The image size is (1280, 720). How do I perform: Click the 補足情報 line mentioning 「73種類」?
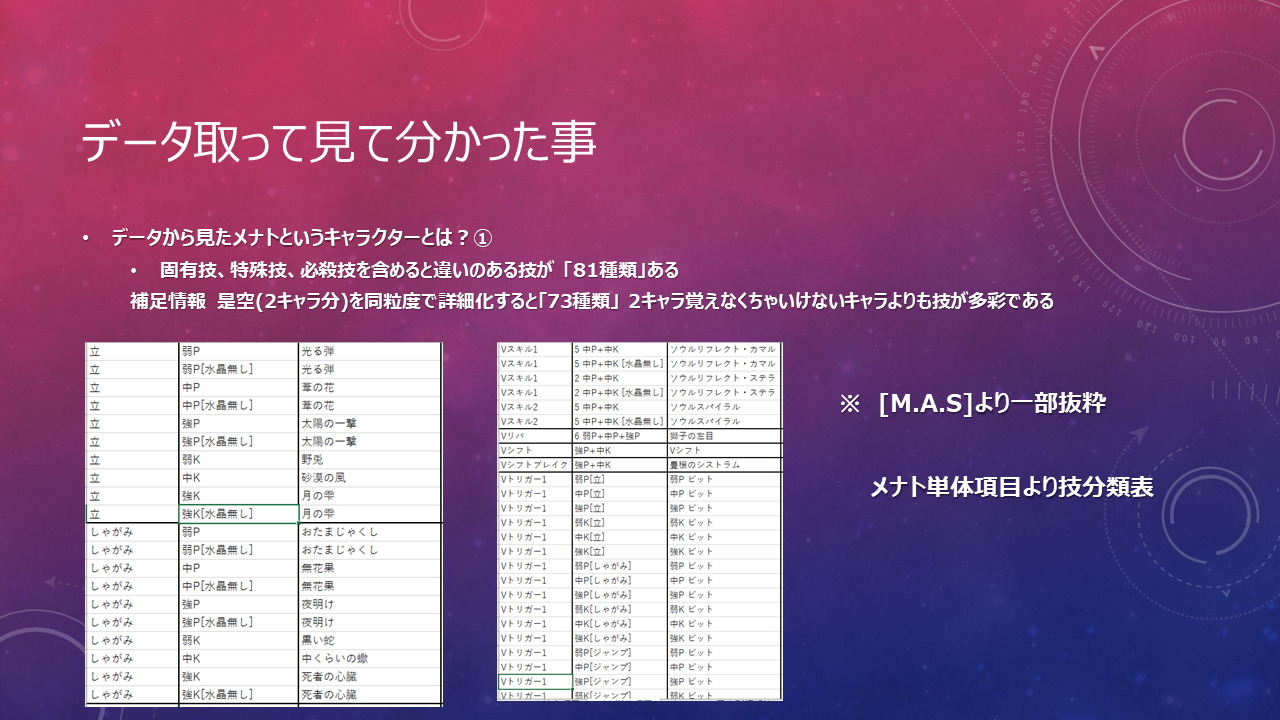592,301
